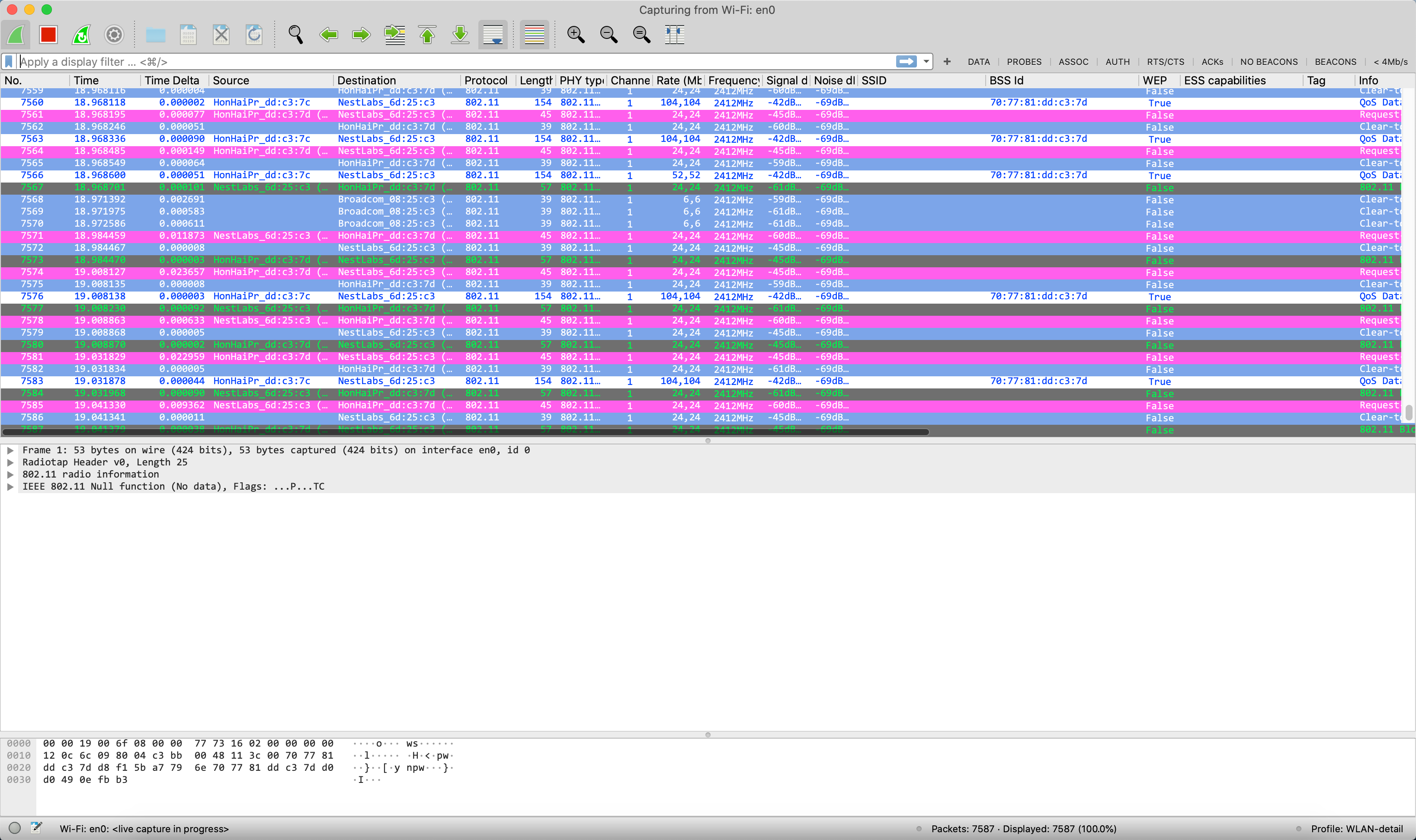Click the expert information status circle

point(15,828)
